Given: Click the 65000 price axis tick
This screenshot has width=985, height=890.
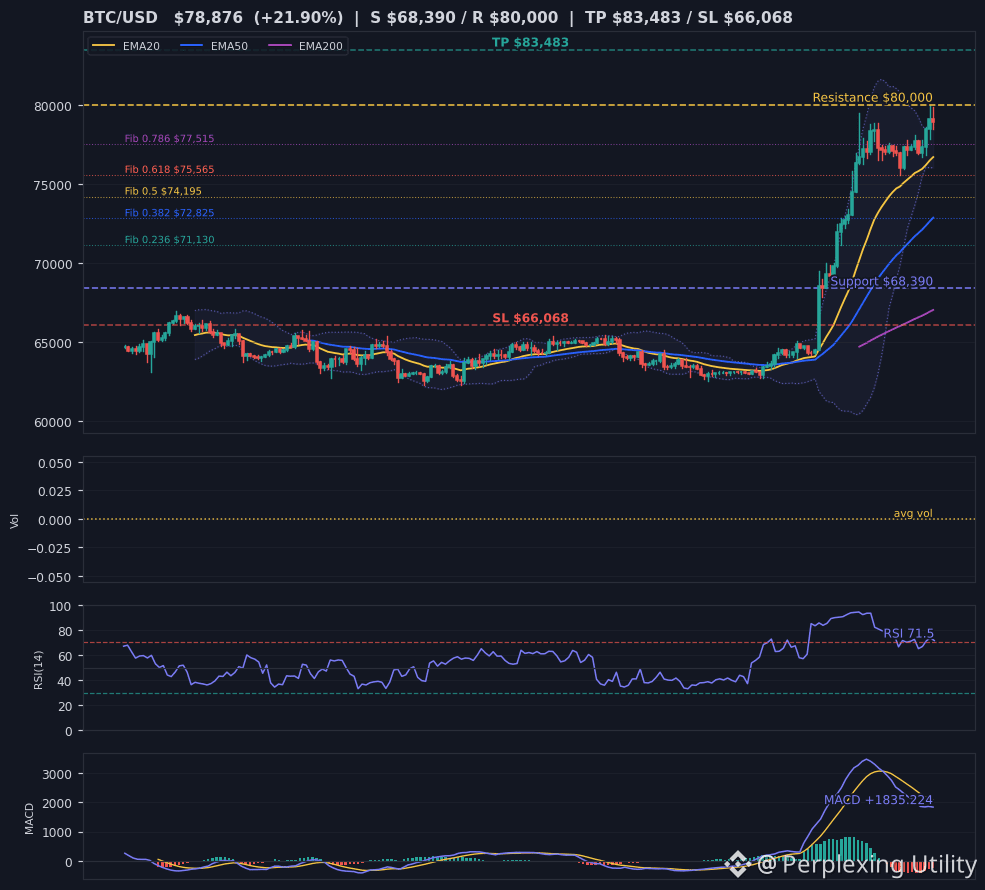Looking at the screenshot, I should pyautogui.click(x=53, y=344).
